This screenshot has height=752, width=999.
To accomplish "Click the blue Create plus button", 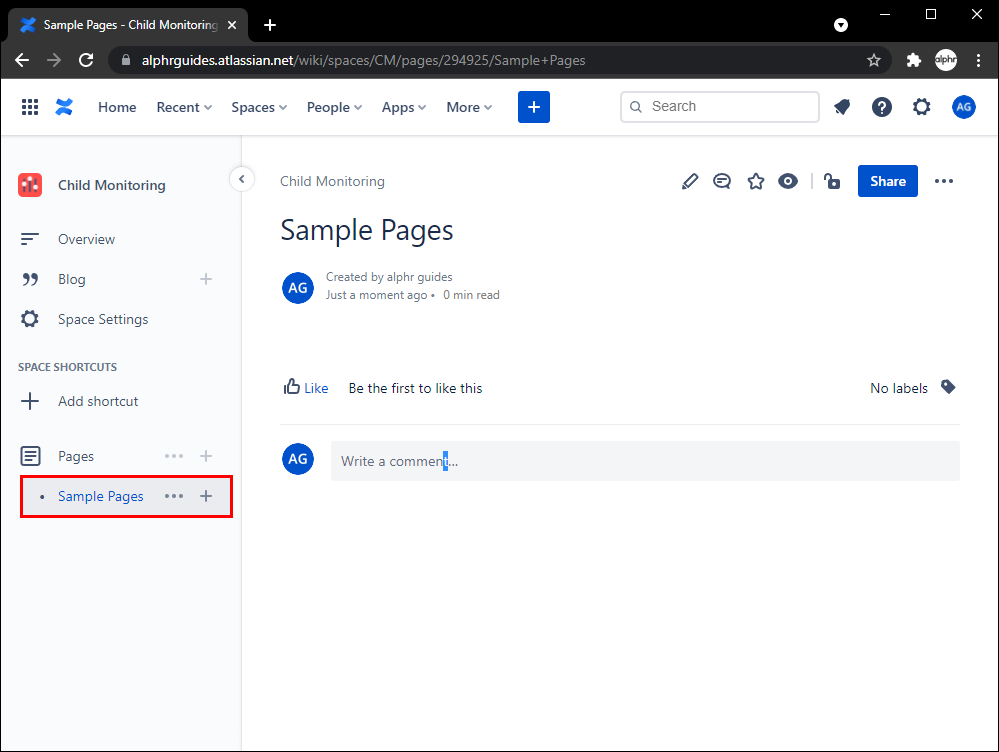I will (534, 107).
